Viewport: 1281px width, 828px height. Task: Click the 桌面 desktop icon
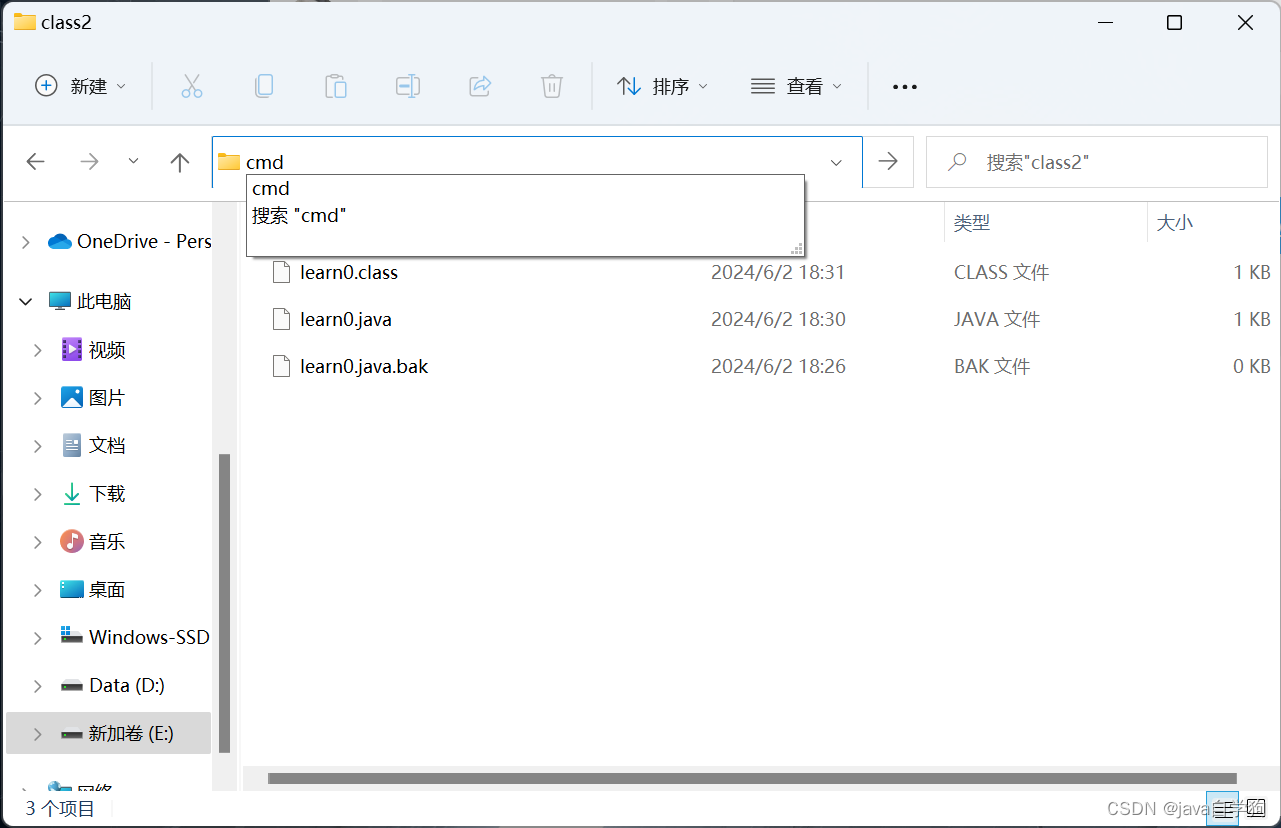coord(72,589)
